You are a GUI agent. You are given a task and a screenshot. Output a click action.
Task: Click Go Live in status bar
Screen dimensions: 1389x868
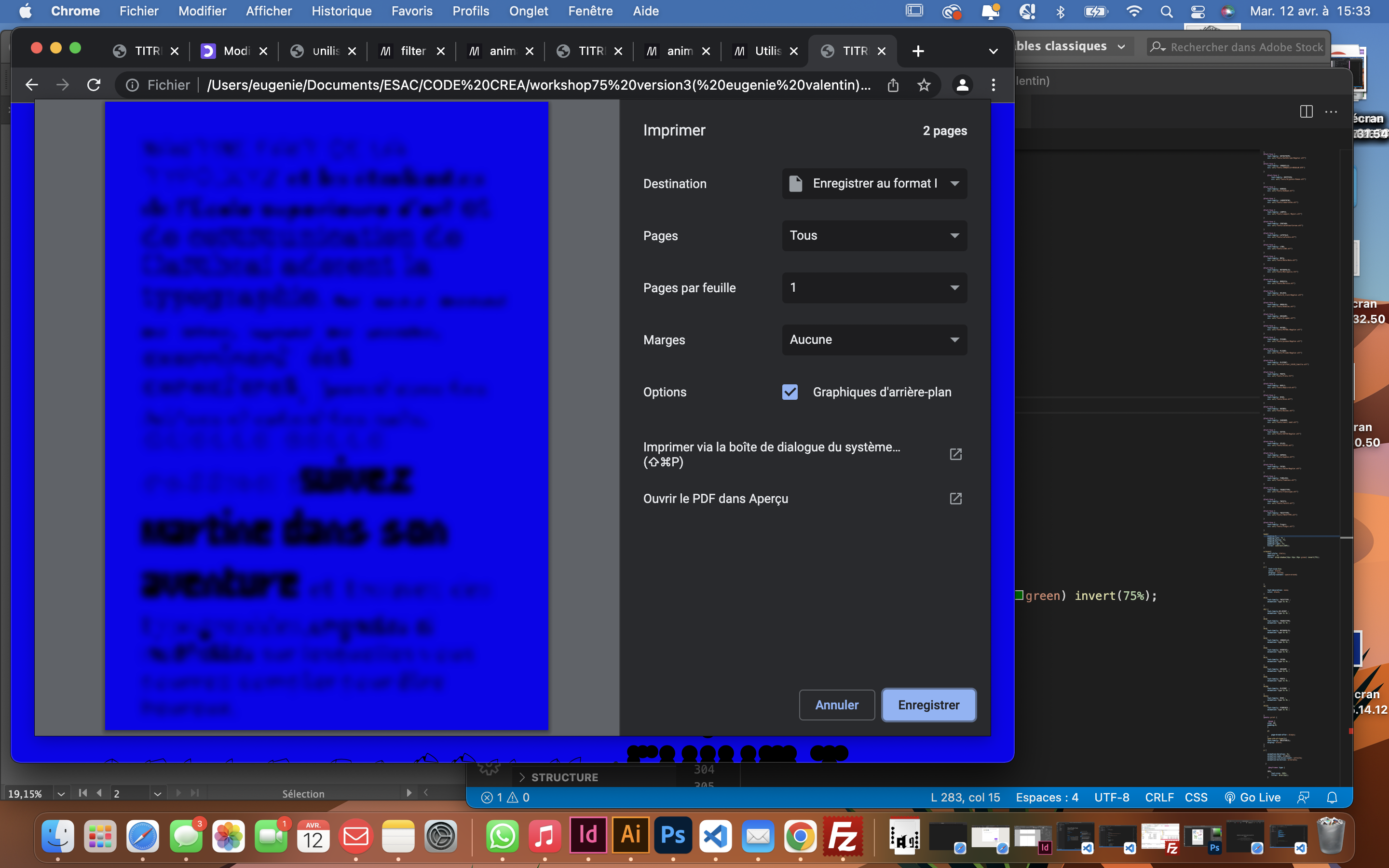pyautogui.click(x=1253, y=798)
